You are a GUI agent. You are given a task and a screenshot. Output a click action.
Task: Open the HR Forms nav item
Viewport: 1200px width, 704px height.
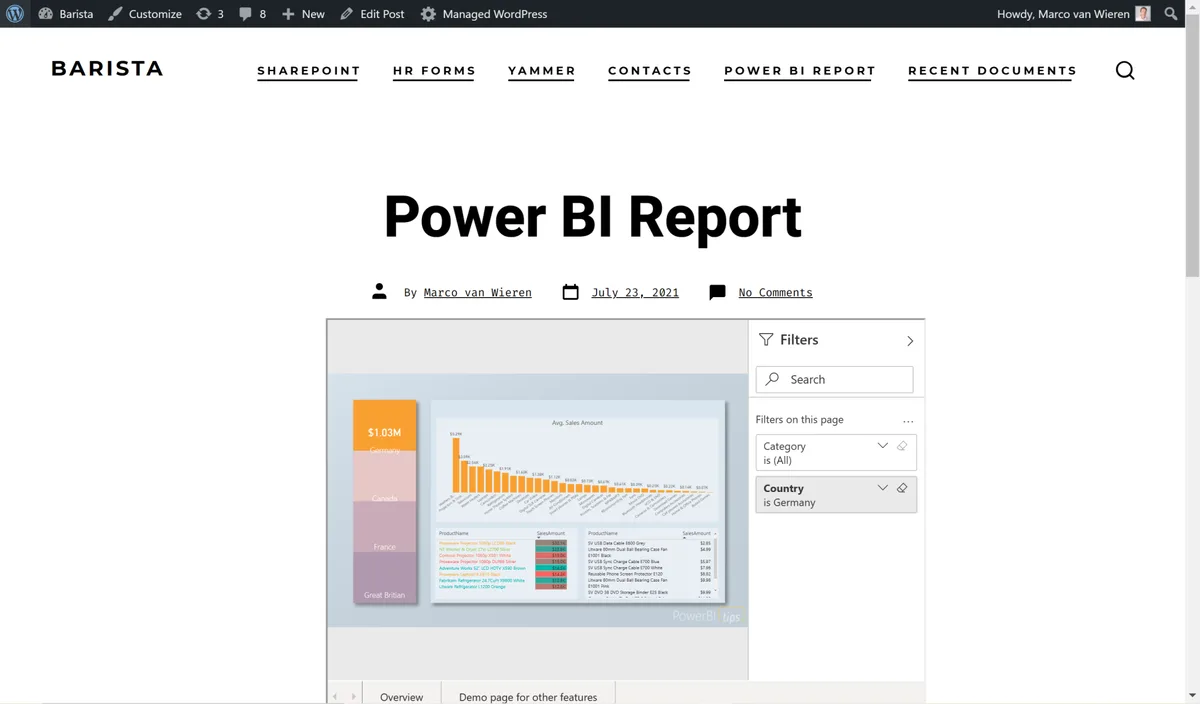434,71
